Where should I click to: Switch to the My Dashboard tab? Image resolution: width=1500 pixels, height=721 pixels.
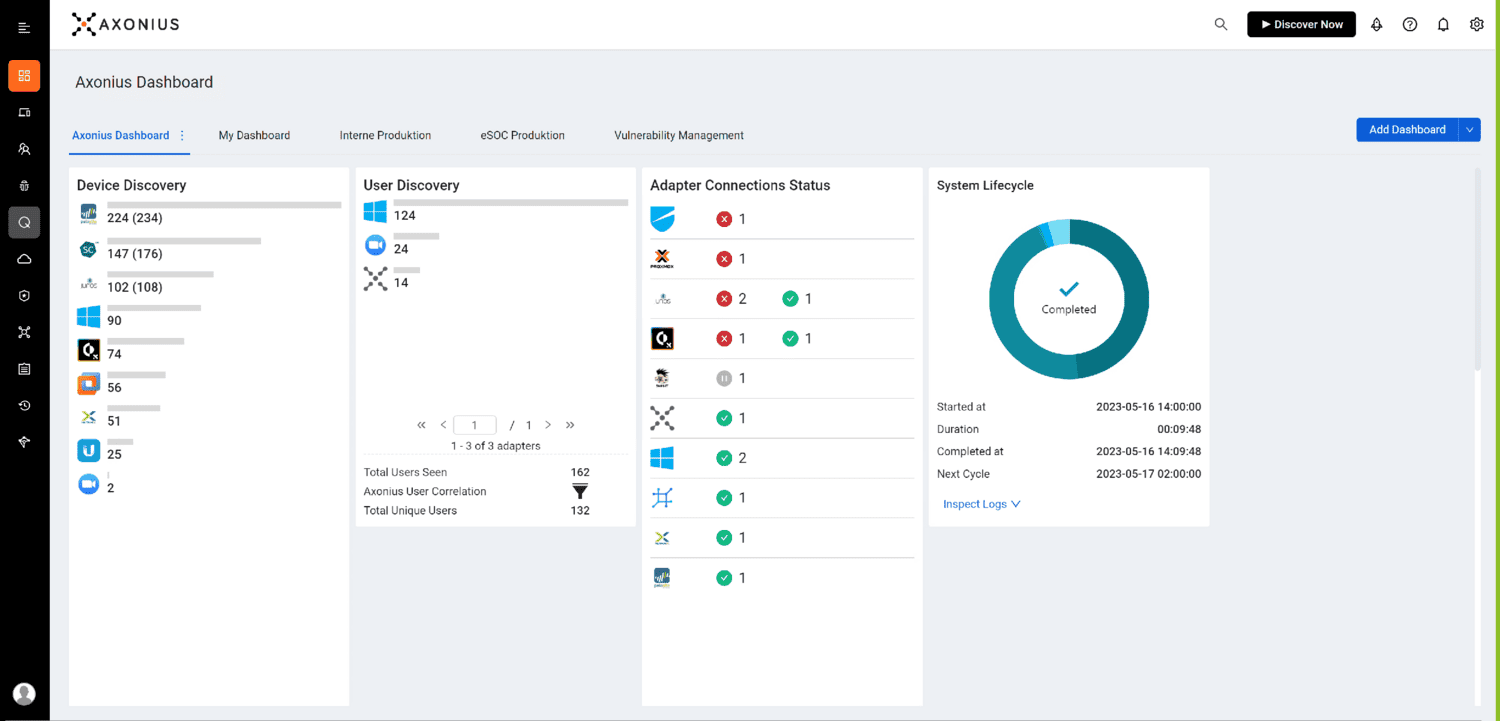pyautogui.click(x=254, y=135)
